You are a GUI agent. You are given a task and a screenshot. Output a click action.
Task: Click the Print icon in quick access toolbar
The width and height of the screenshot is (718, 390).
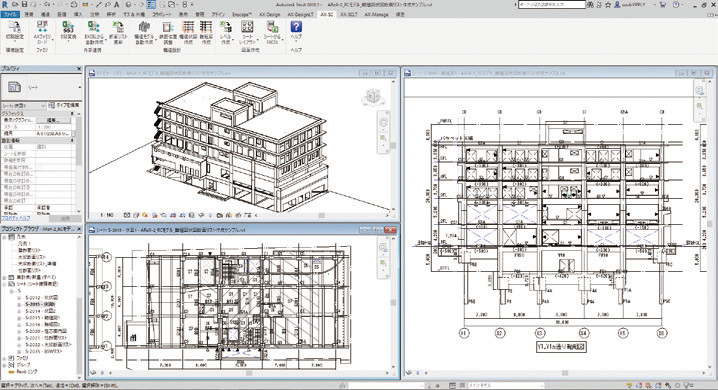click(75, 5)
